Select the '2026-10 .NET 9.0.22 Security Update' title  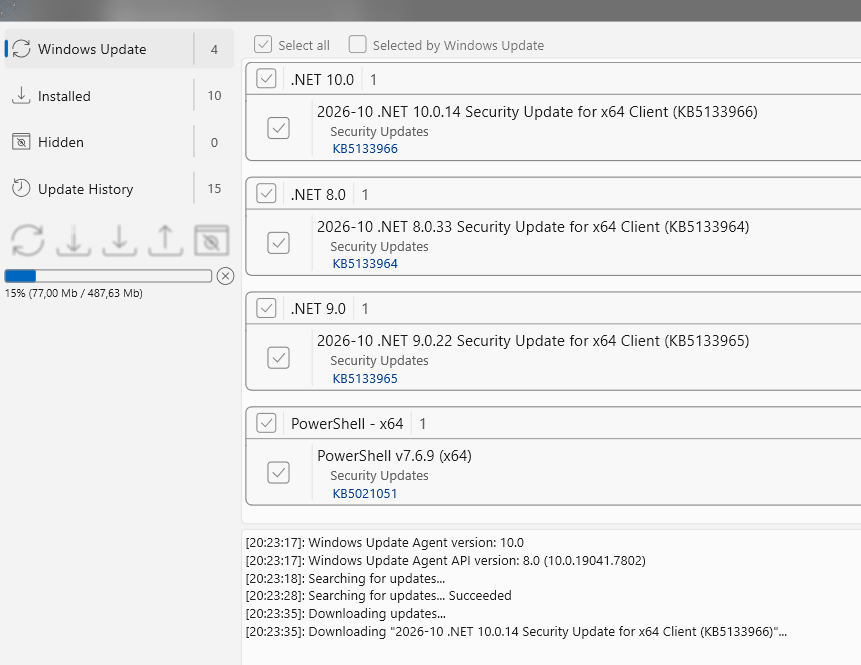(533, 340)
